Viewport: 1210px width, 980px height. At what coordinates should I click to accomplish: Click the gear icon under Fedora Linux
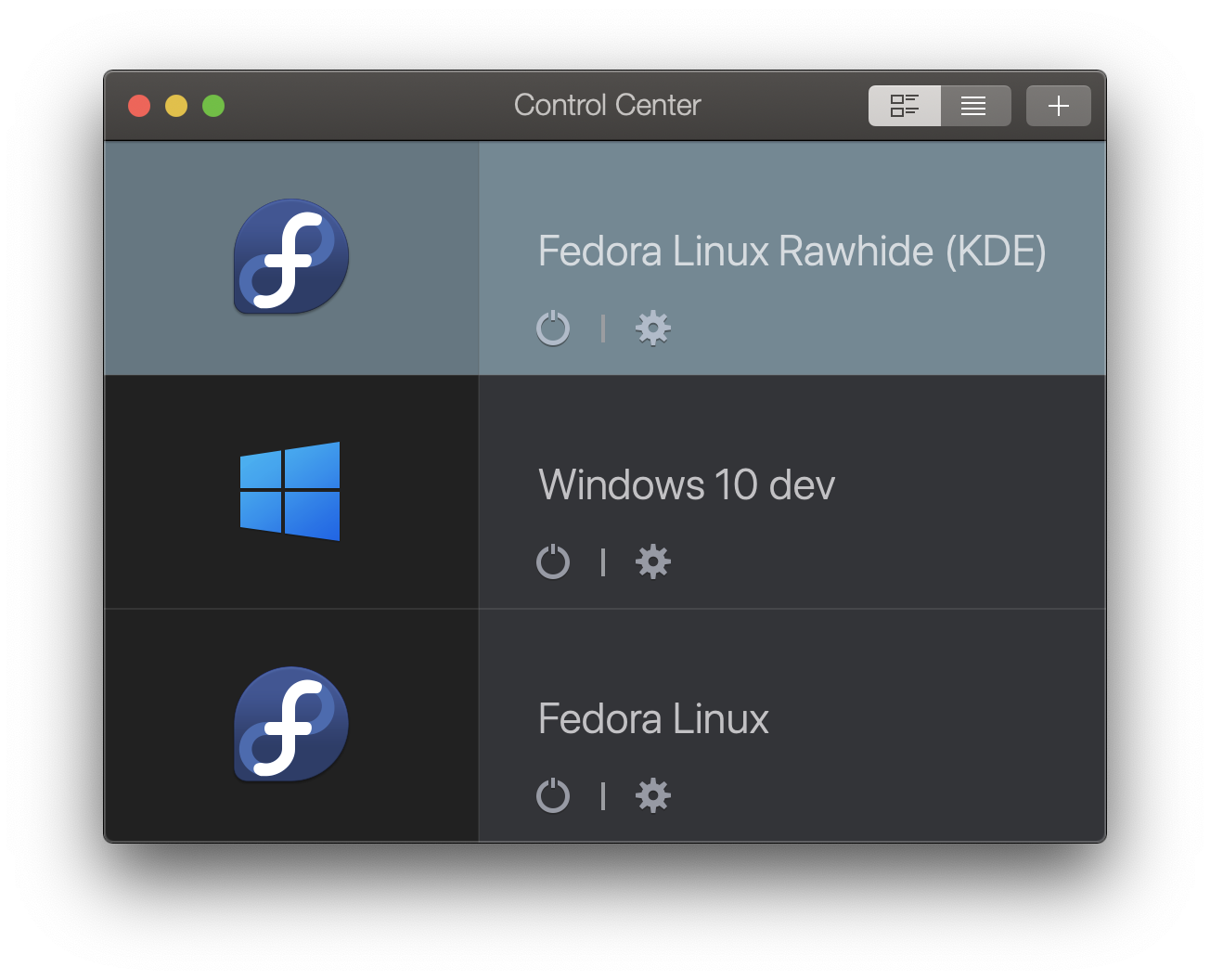pos(653,796)
